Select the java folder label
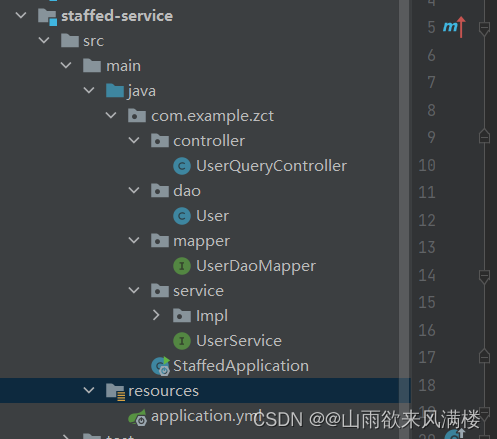This screenshot has width=497, height=439. tap(142, 91)
